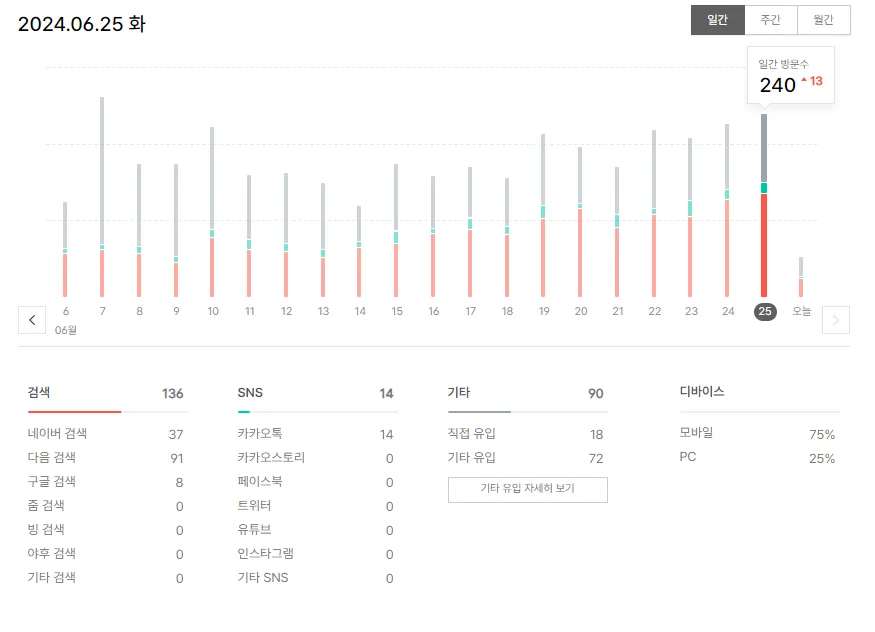Select the bar for June 22
The height and width of the screenshot is (632, 875).
[x=654, y=214]
